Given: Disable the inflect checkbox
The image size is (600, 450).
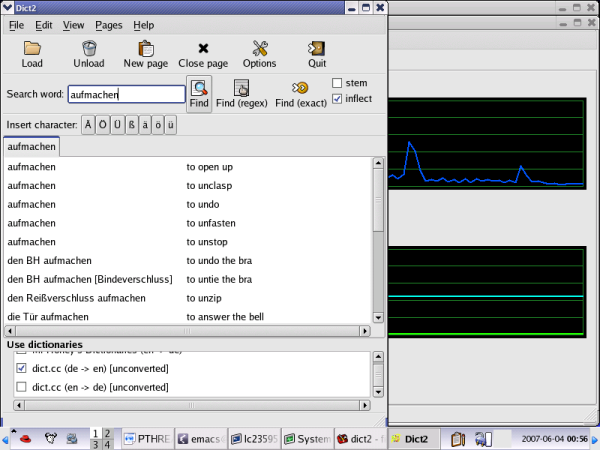Looking at the screenshot, I should coord(337,99).
